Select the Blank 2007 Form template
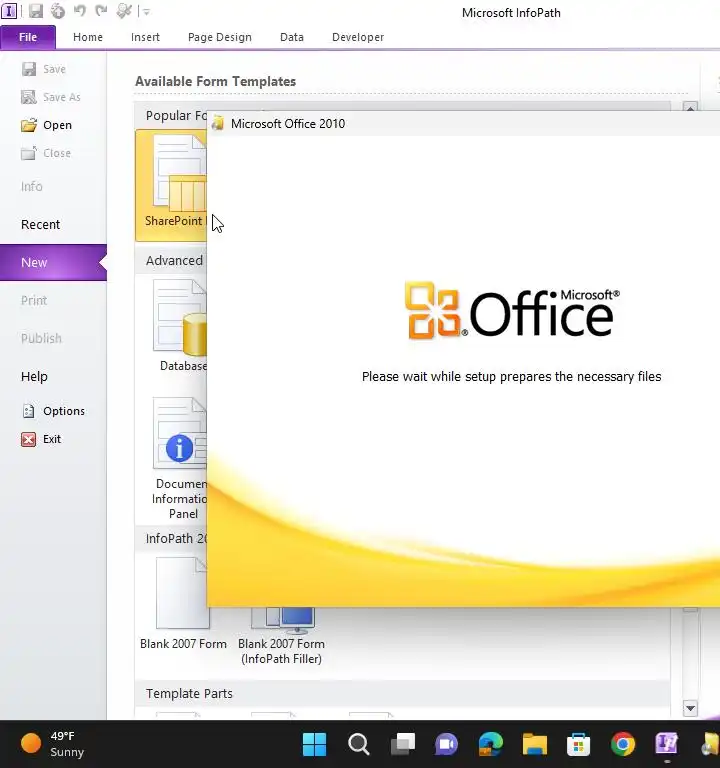Viewport: 720px width, 768px height. point(183,603)
